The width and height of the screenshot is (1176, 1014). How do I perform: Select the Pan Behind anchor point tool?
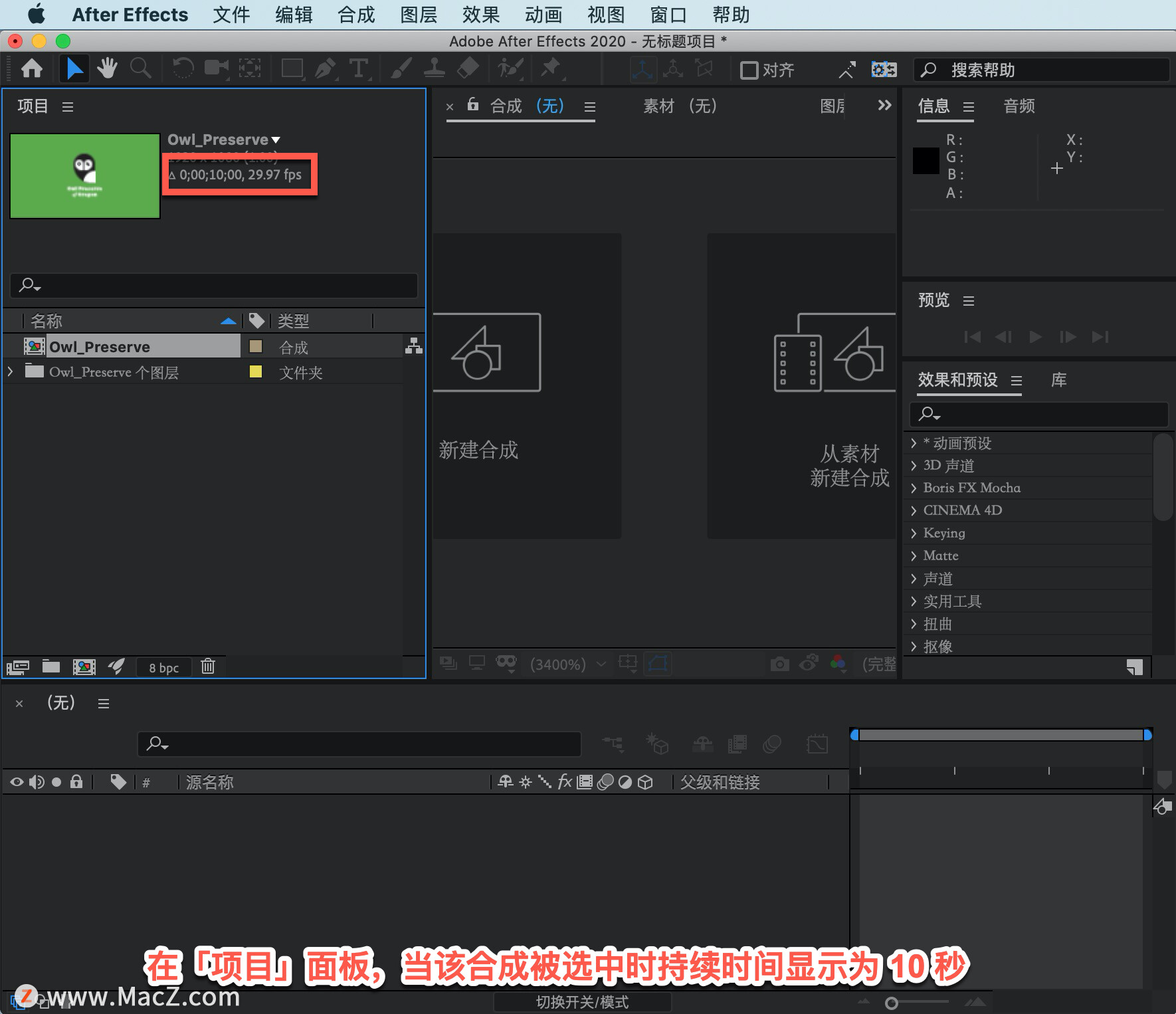tap(250, 68)
